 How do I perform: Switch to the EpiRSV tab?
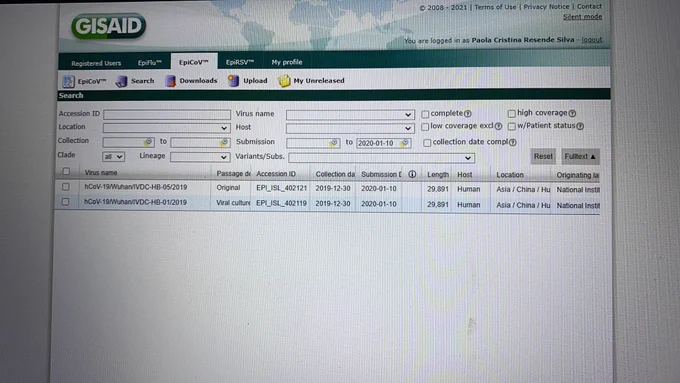(x=239, y=62)
